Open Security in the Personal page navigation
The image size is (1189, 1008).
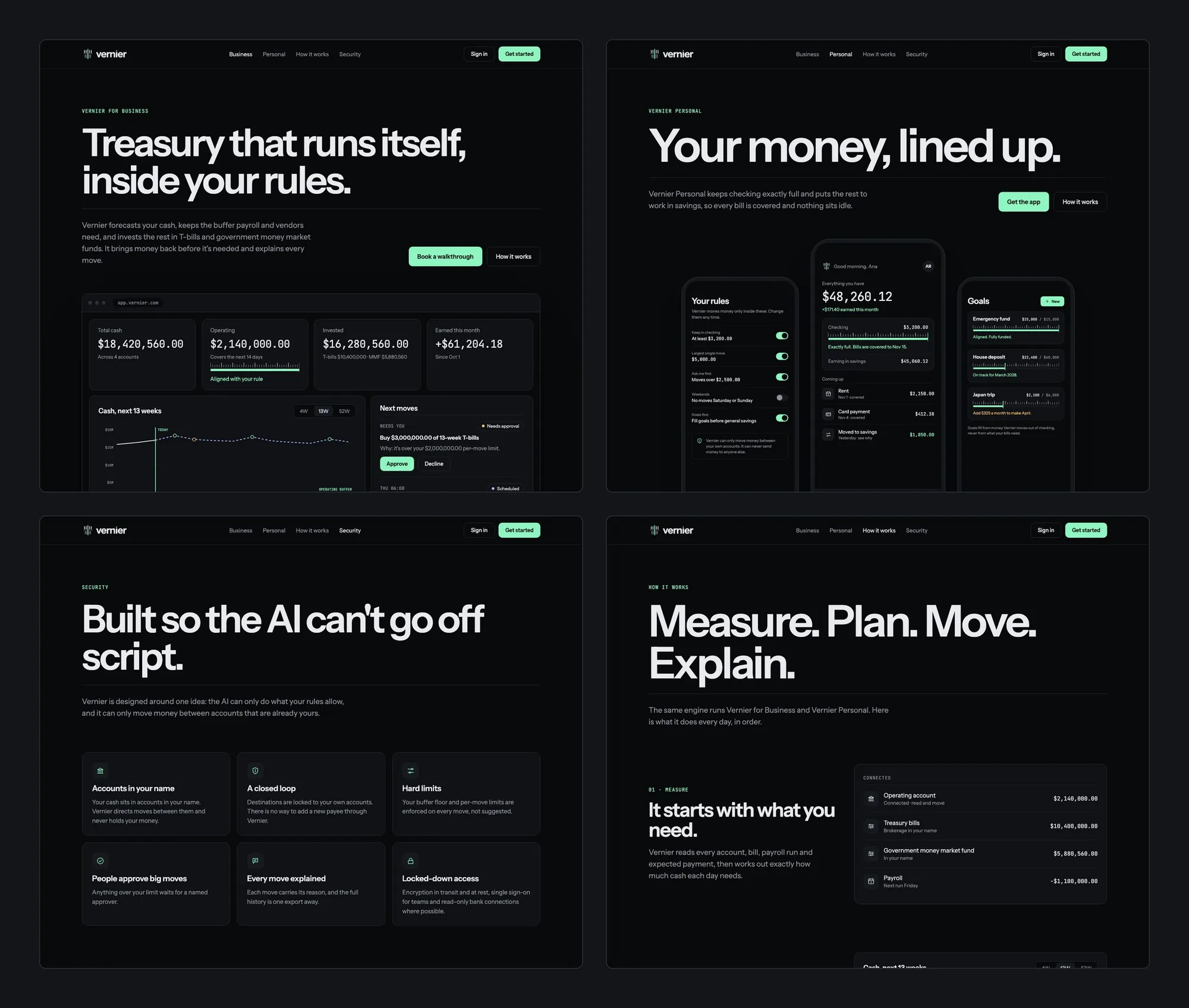[917, 54]
